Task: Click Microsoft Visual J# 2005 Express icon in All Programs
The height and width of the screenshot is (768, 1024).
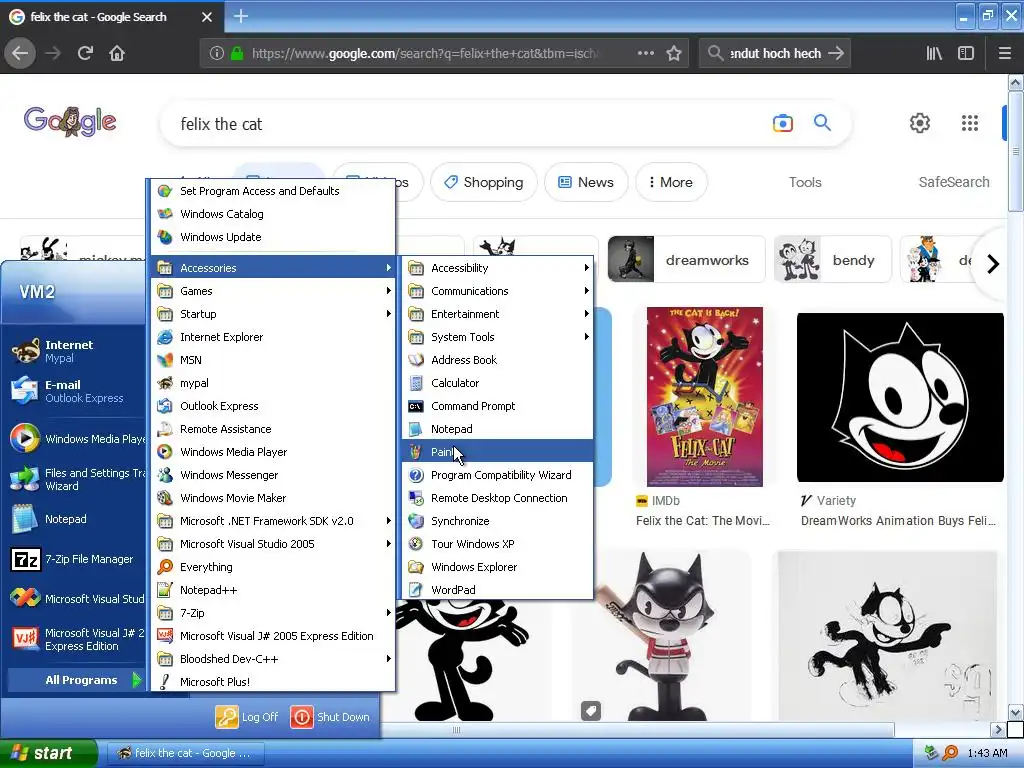Action: [165, 636]
